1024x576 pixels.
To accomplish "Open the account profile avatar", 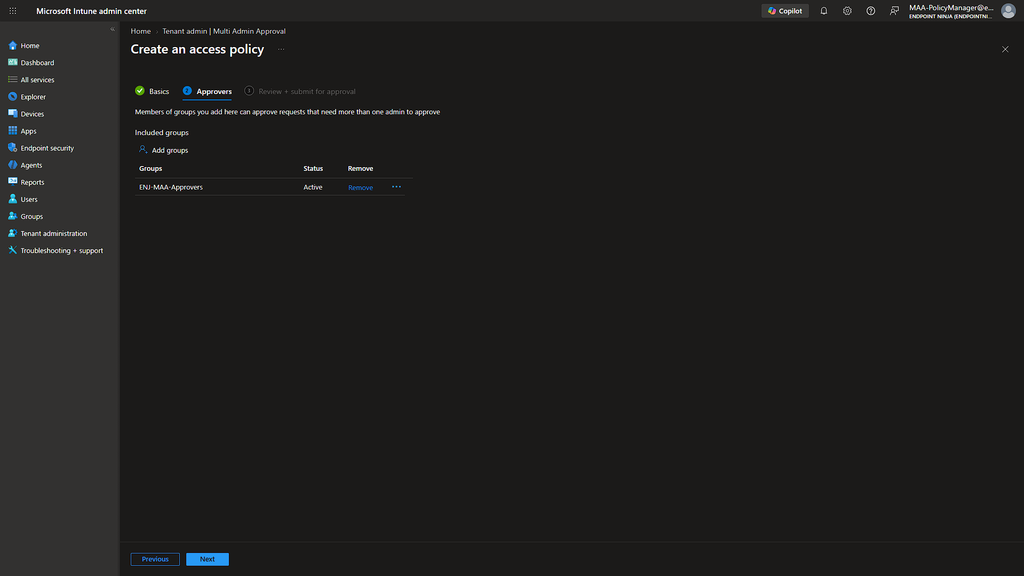I will (1008, 11).
